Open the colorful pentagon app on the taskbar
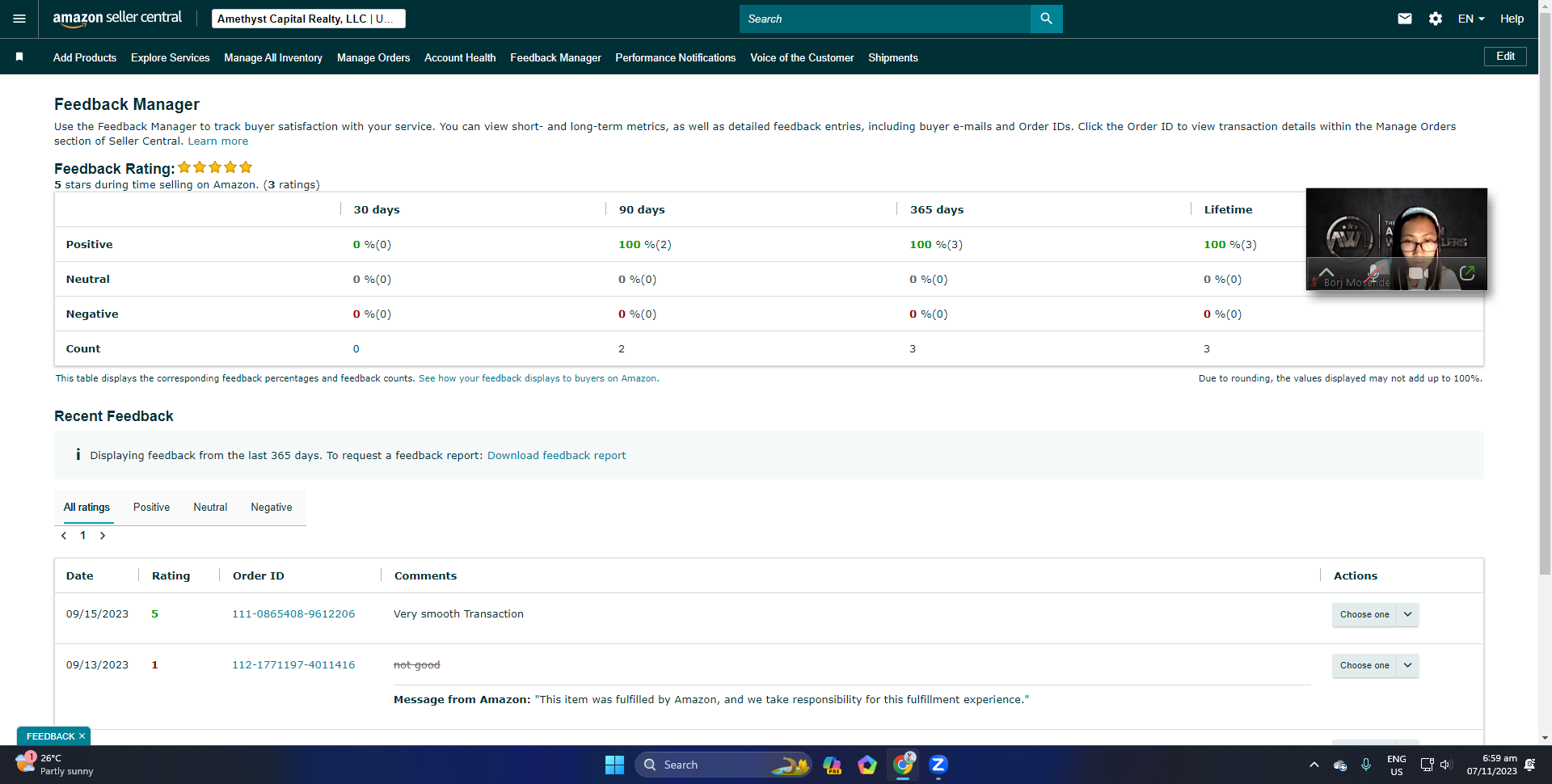The width and height of the screenshot is (1552, 784). tap(867, 765)
